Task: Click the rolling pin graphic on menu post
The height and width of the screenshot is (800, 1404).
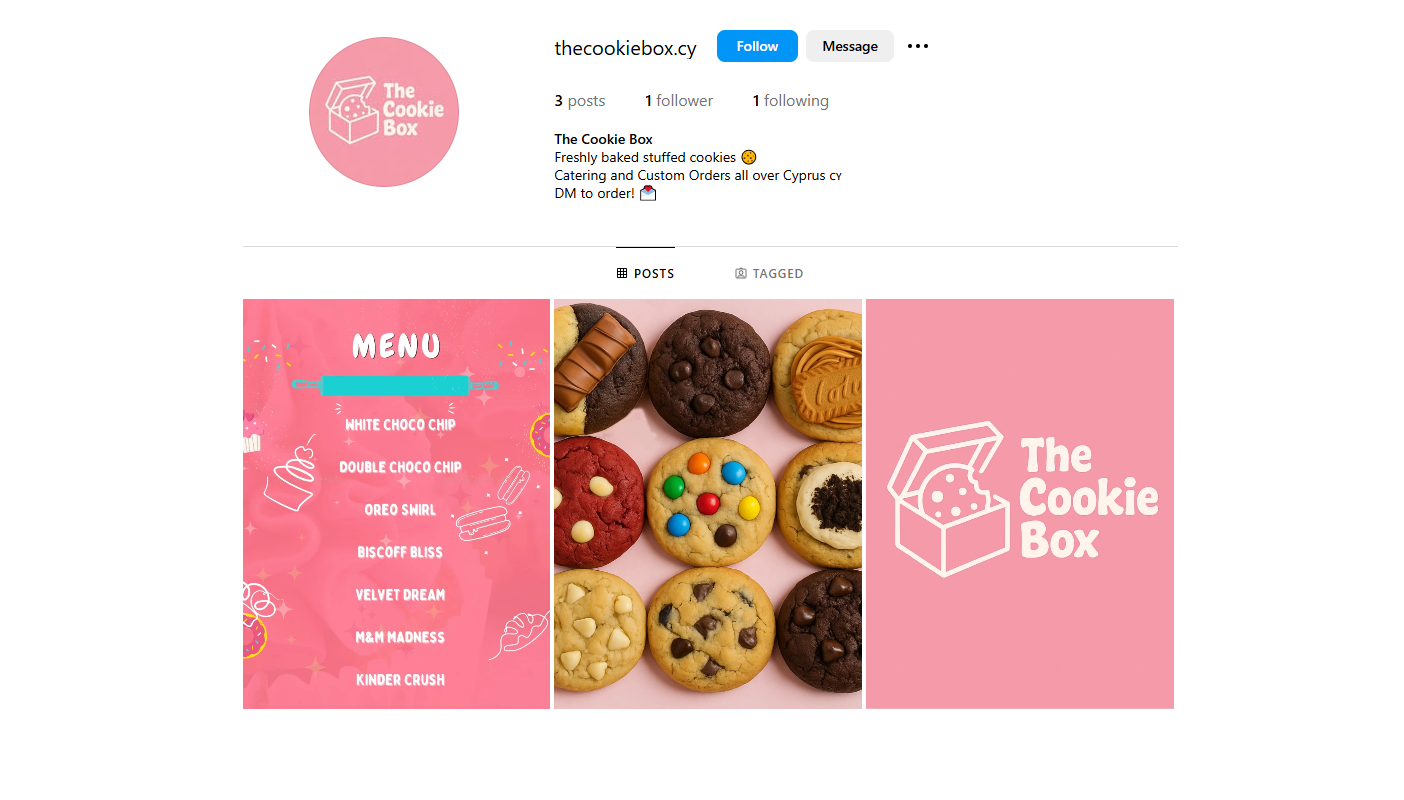Action: [395, 385]
